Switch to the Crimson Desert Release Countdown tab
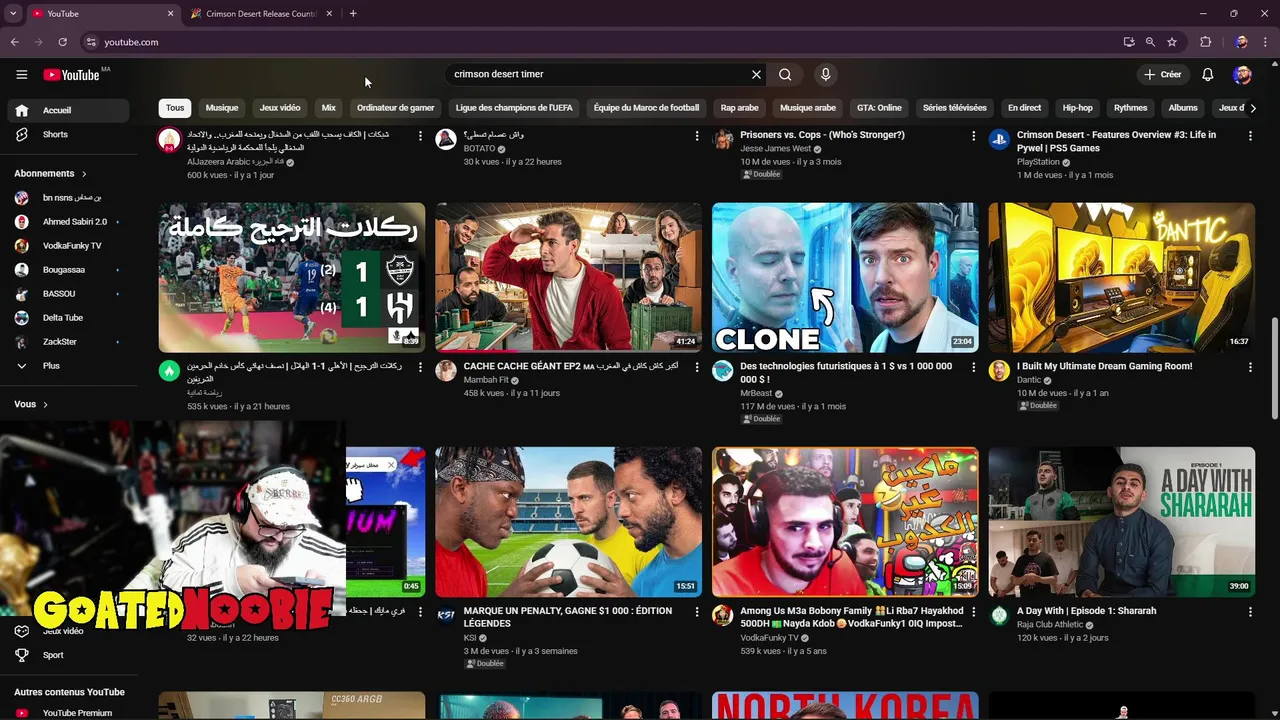The width and height of the screenshot is (1280, 720). click(x=262, y=14)
